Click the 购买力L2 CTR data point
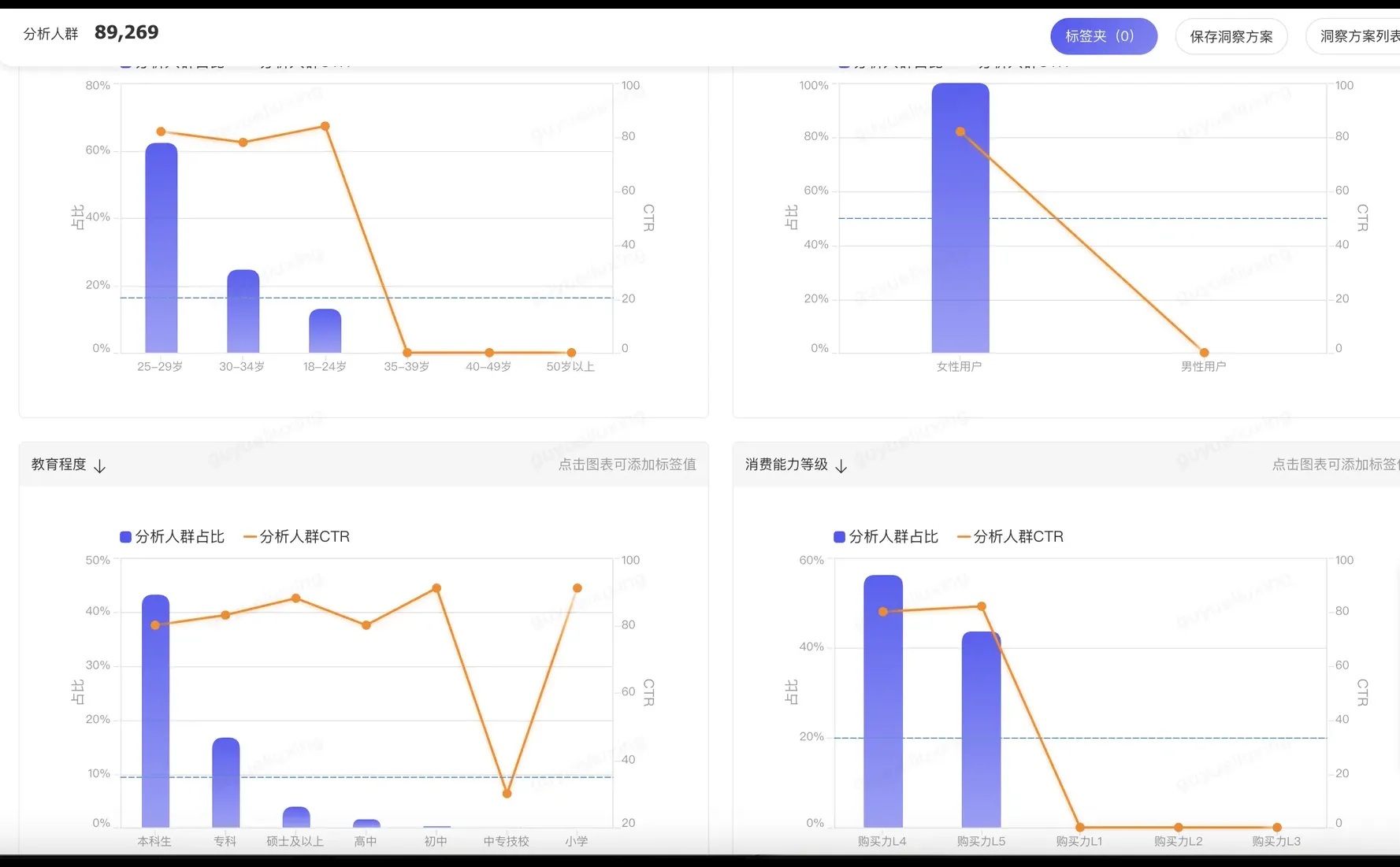The height and width of the screenshot is (867, 1400). click(x=1179, y=827)
